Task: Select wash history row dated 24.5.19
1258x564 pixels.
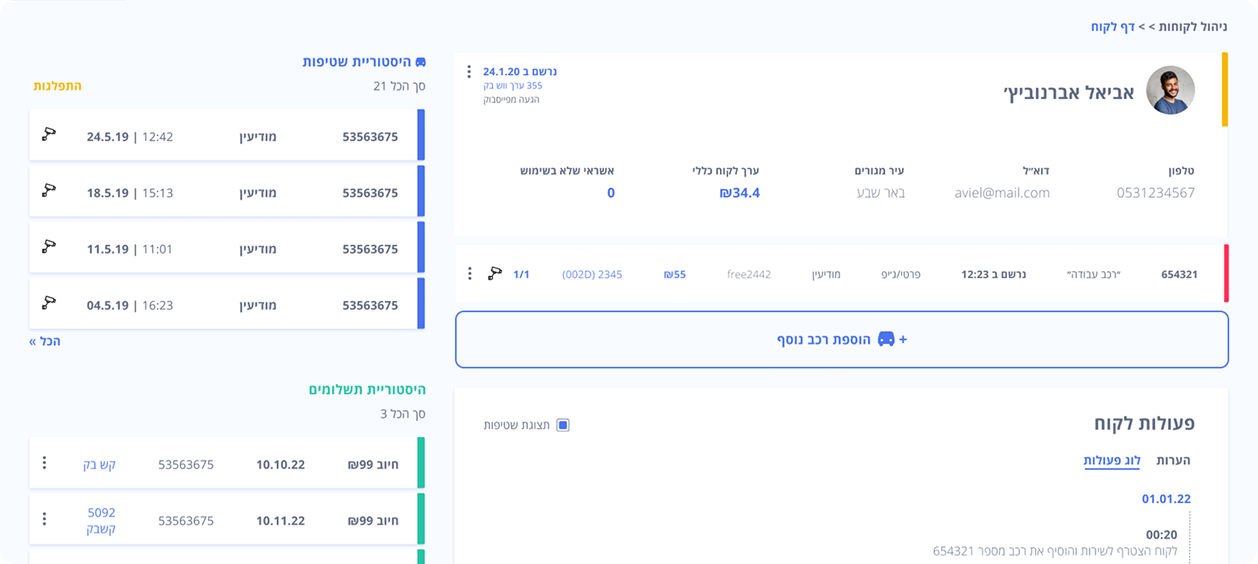Action: tap(227, 136)
